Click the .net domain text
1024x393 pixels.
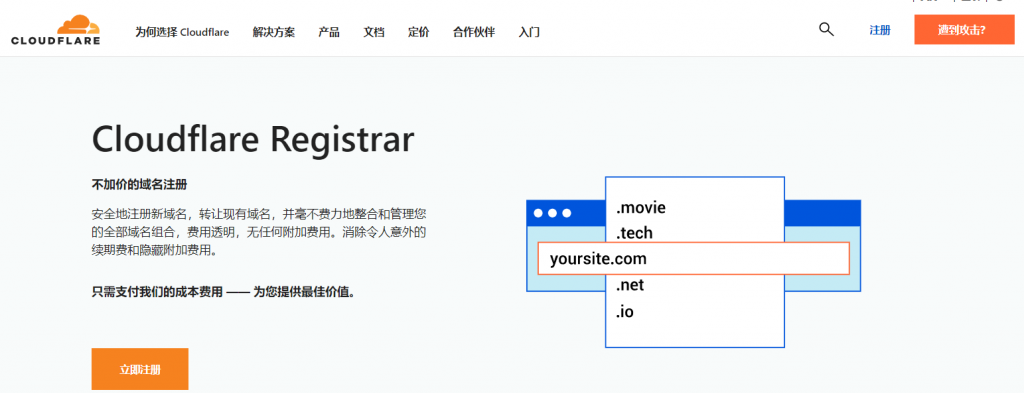pos(630,285)
